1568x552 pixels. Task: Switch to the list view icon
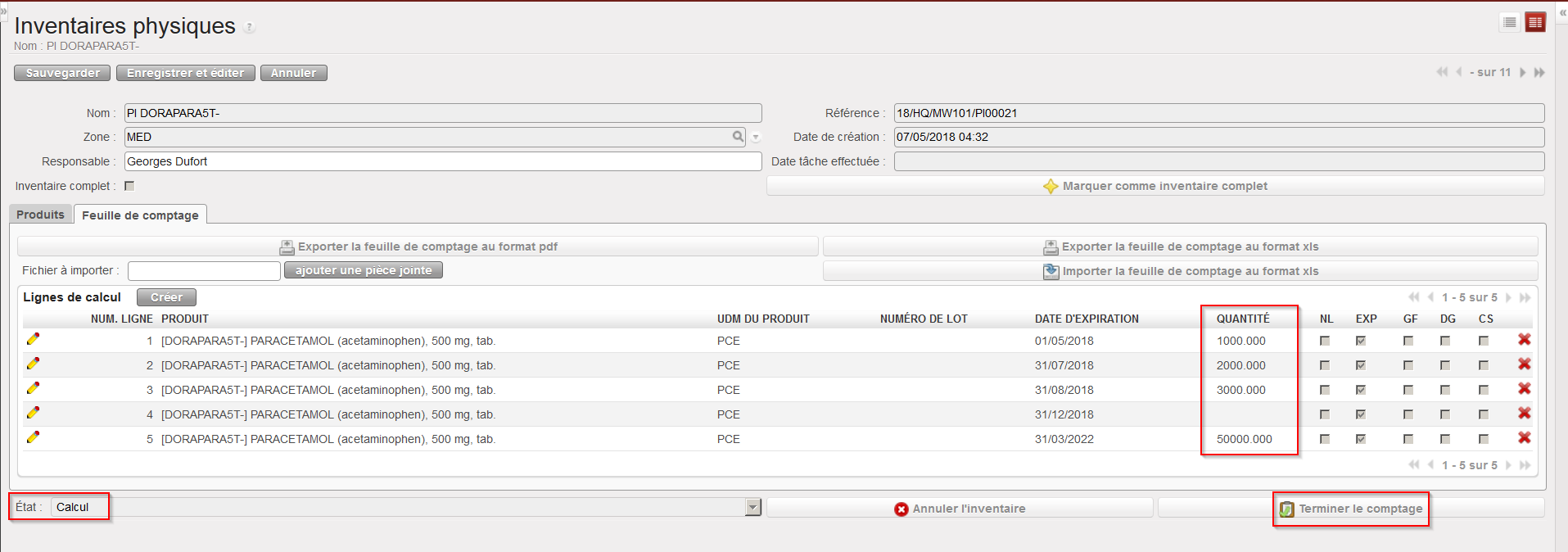[1510, 23]
